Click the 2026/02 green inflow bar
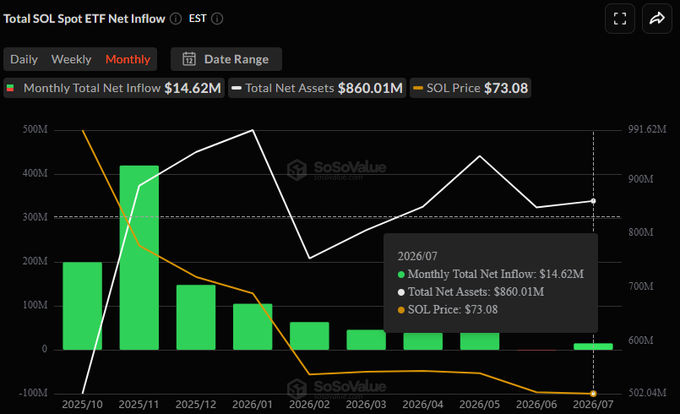Screen dimensions: 680x414 (x=310, y=336)
